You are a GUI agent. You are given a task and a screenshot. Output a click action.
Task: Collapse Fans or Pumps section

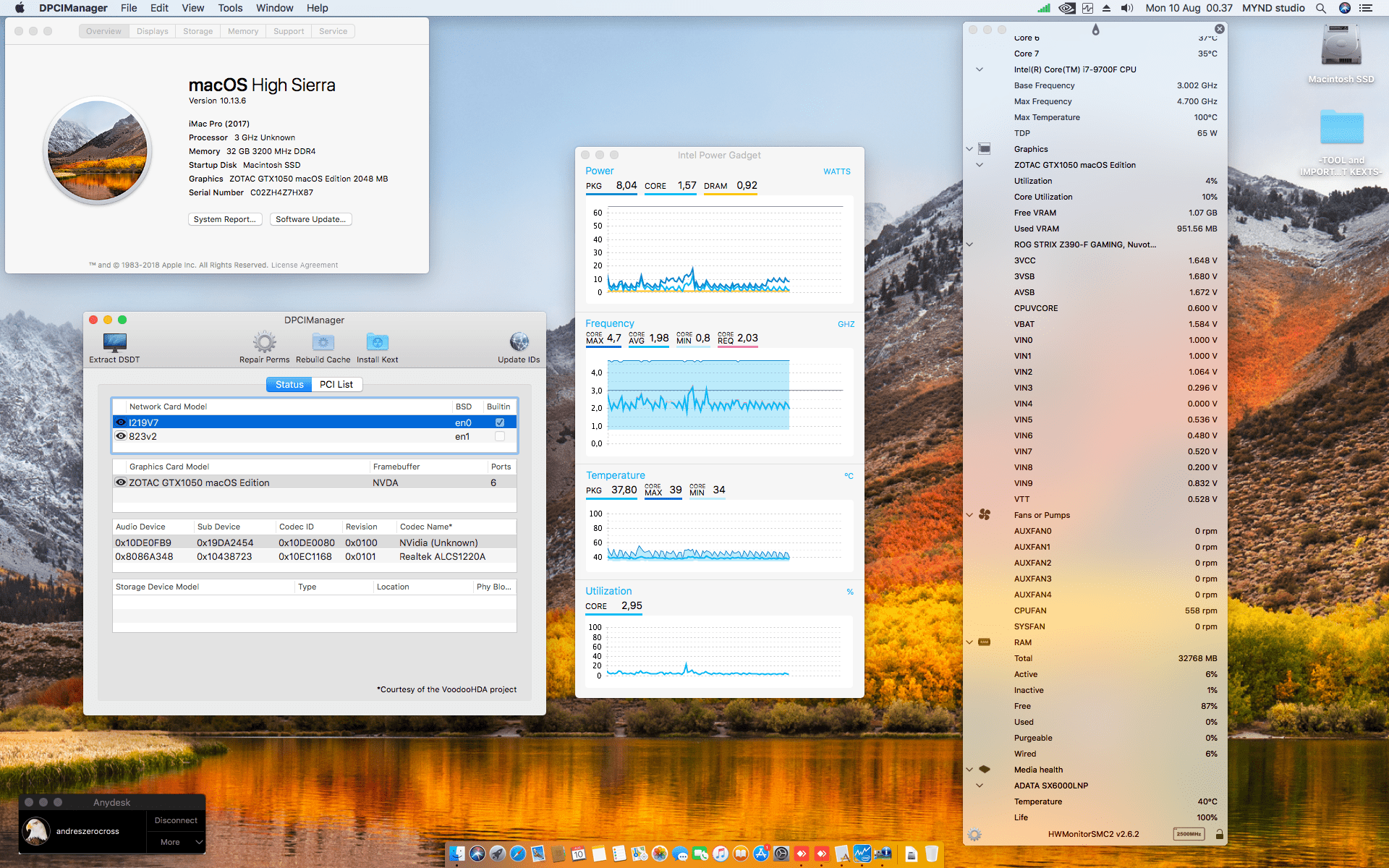point(969,515)
